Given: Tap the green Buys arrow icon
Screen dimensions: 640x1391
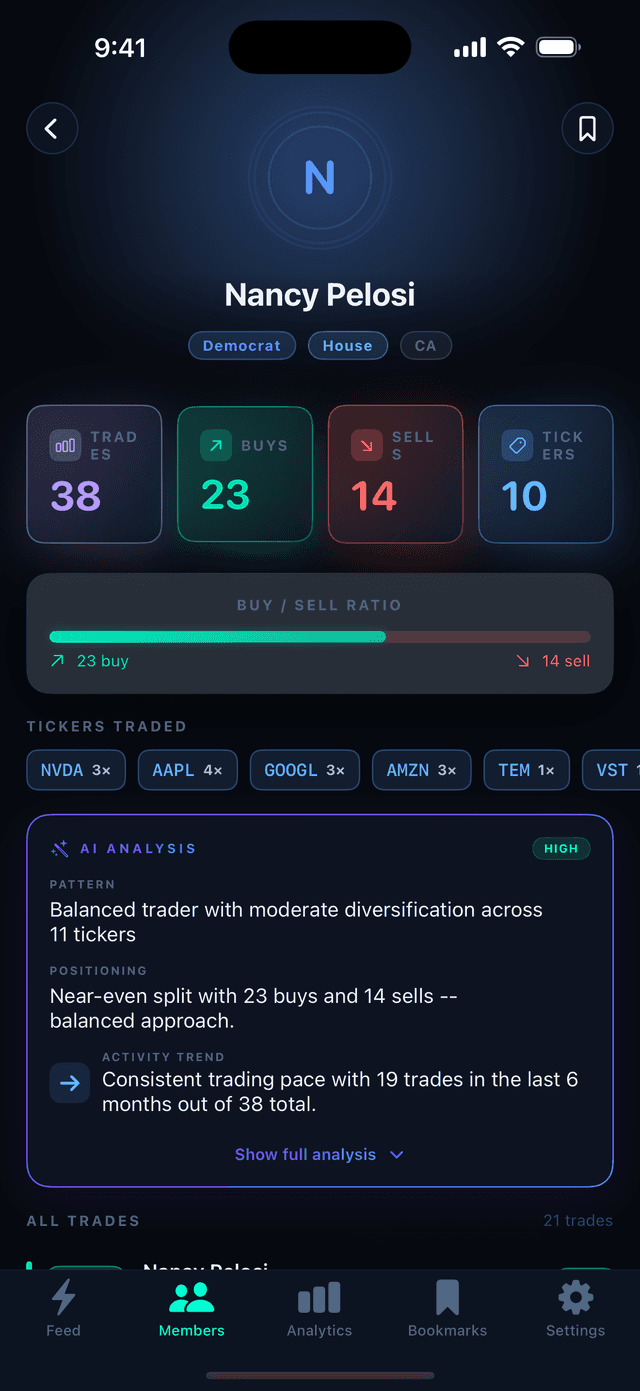Looking at the screenshot, I should [x=216, y=444].
